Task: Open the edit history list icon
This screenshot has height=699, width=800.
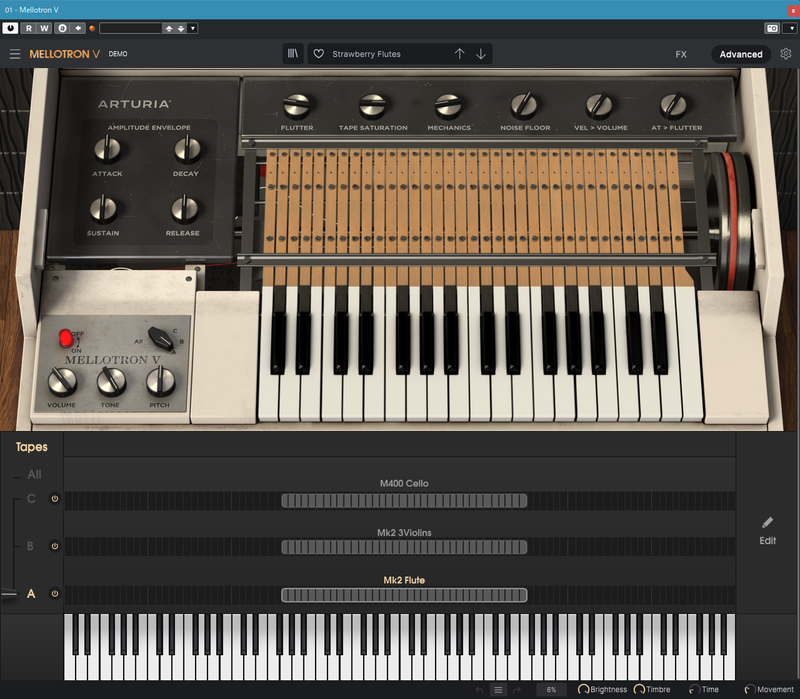Action: 498,690
